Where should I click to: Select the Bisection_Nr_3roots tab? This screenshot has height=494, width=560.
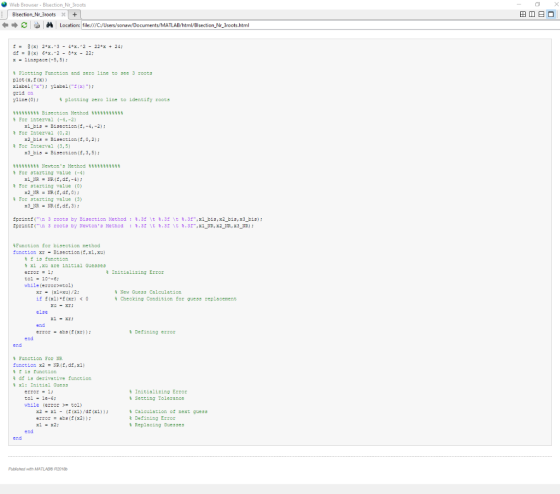(x=34, y=15)
